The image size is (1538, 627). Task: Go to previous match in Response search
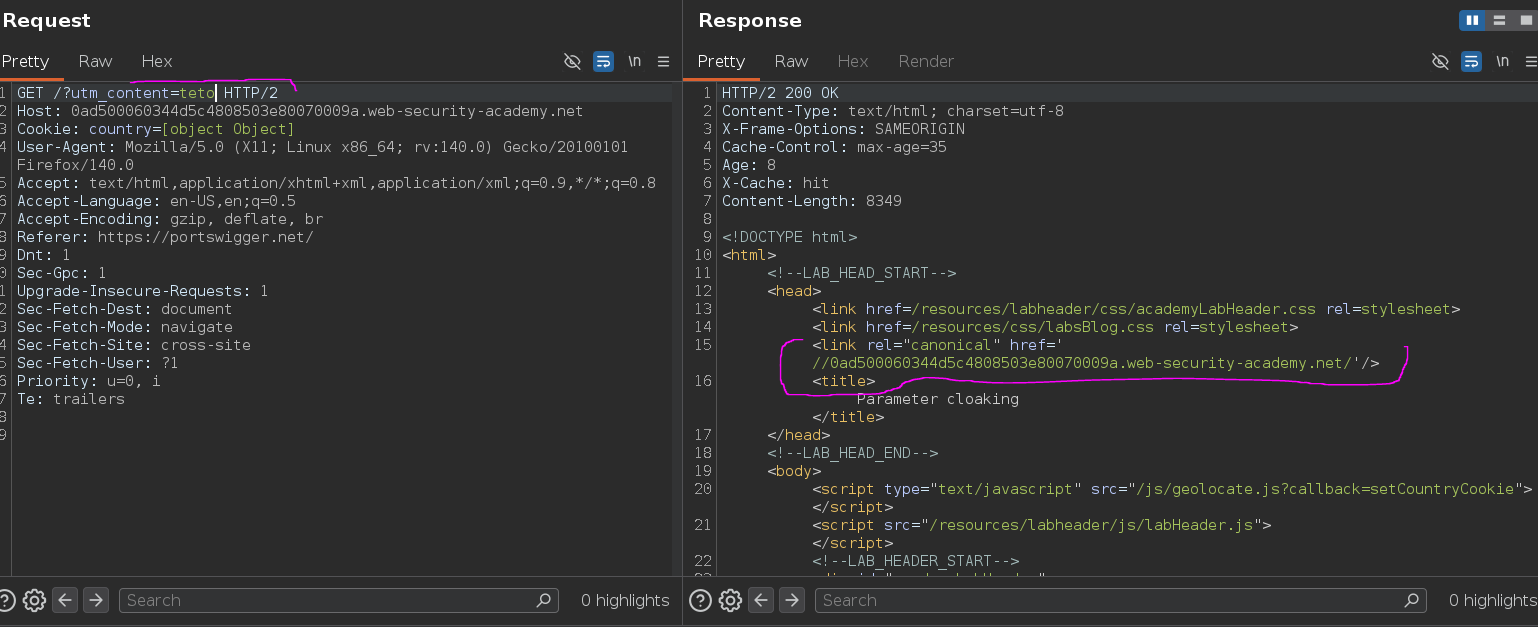tap(761, 600)
